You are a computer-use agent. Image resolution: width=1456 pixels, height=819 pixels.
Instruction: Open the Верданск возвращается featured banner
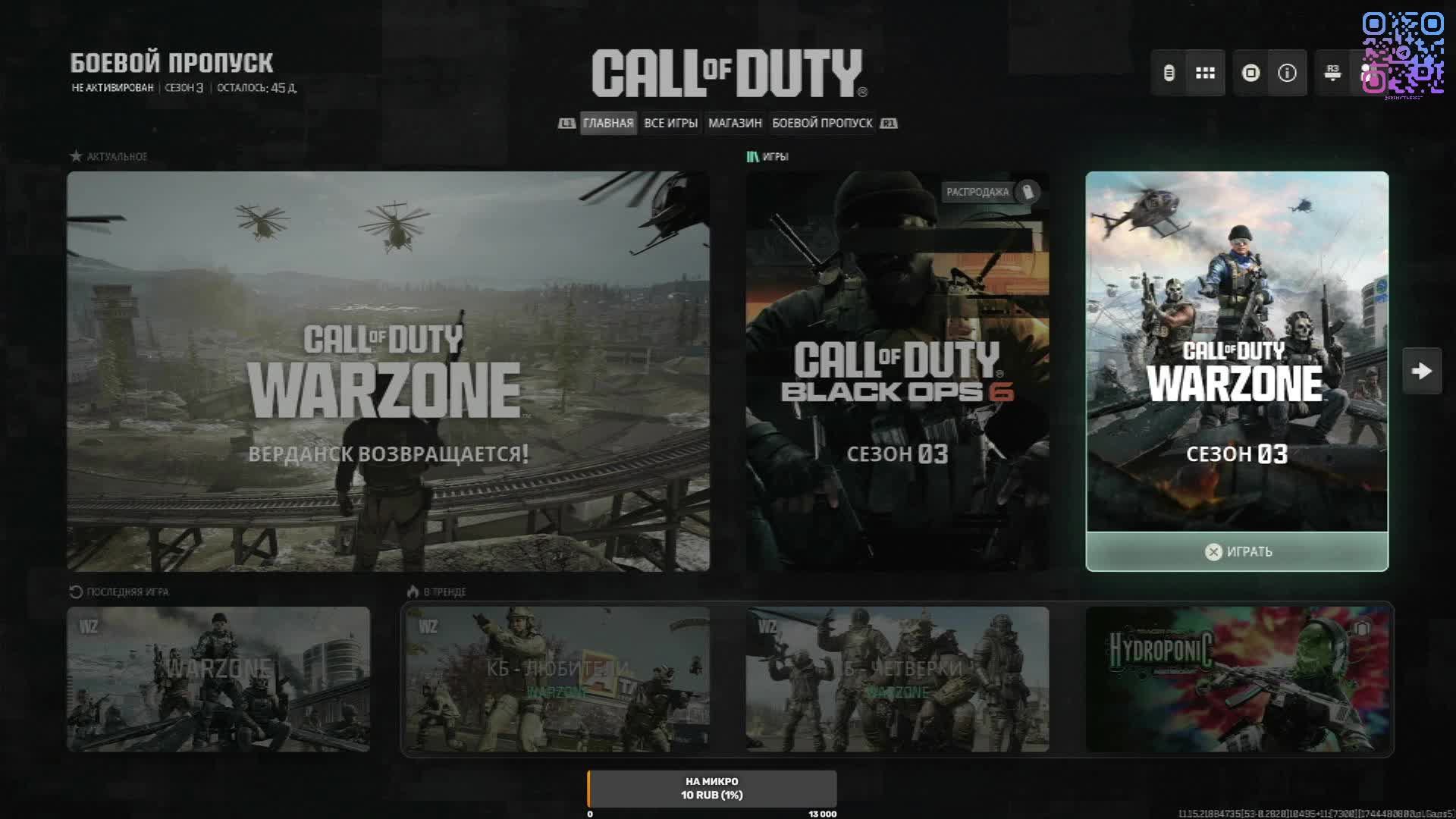pos(388,371)
